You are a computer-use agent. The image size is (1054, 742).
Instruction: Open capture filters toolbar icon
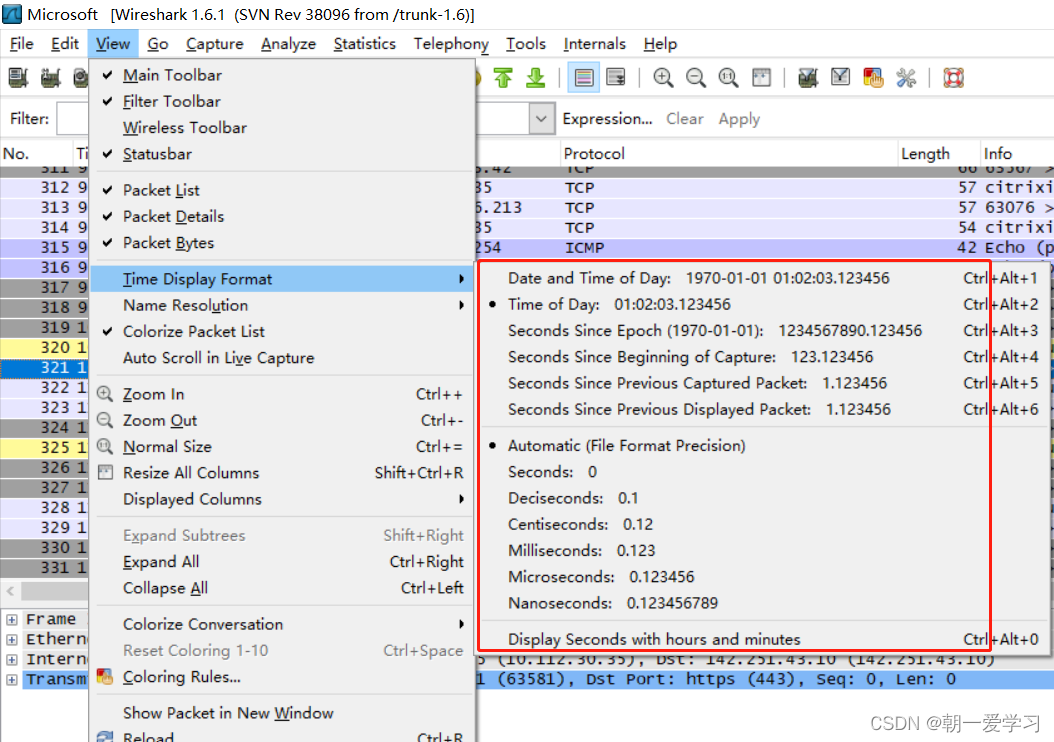point(808,78)
